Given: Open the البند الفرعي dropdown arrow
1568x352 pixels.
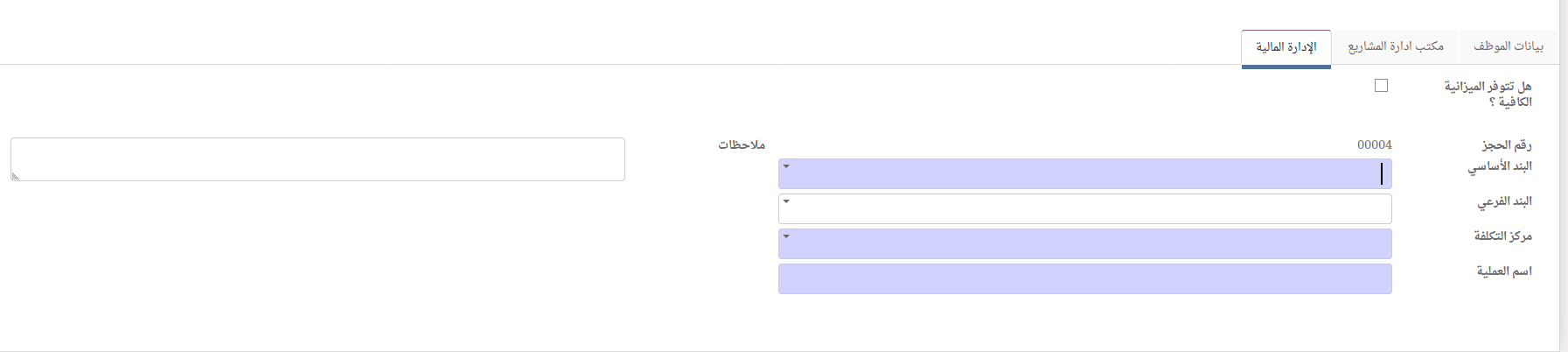Looking at the screenshot, I should 786,201.
